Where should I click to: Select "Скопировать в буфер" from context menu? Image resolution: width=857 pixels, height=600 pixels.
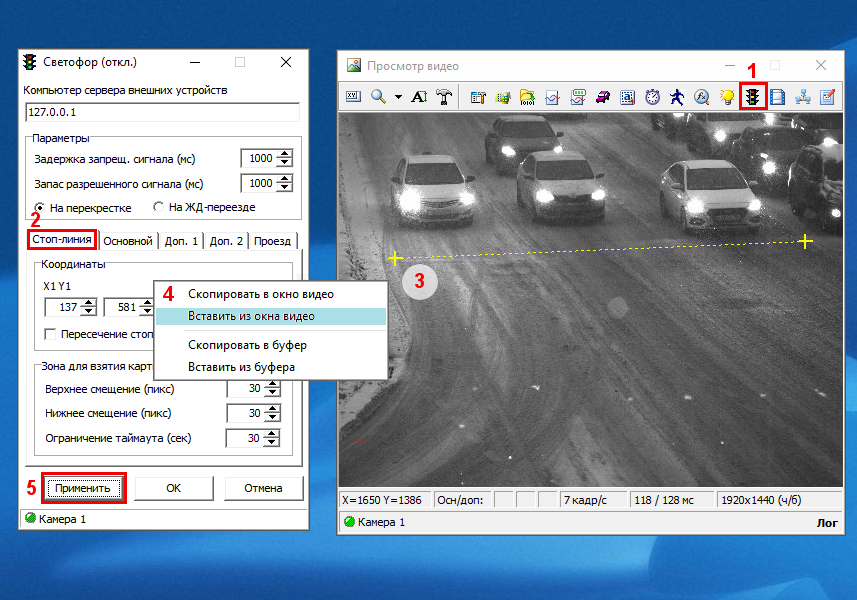(247, 345)
